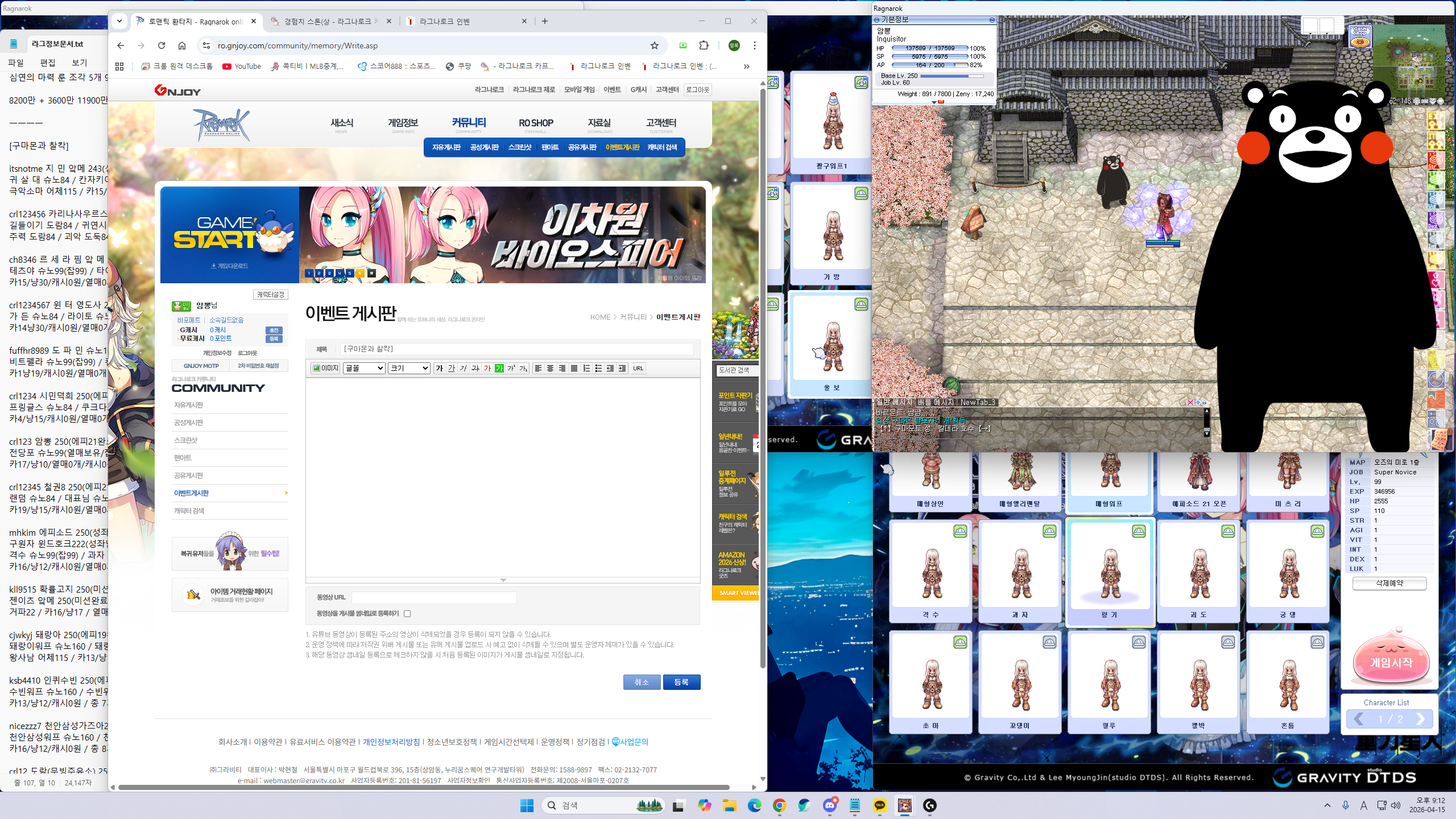Toggle the red font color button
Image resolution: width=1456 pixels, height=819 pixels.
click(487, 368)
